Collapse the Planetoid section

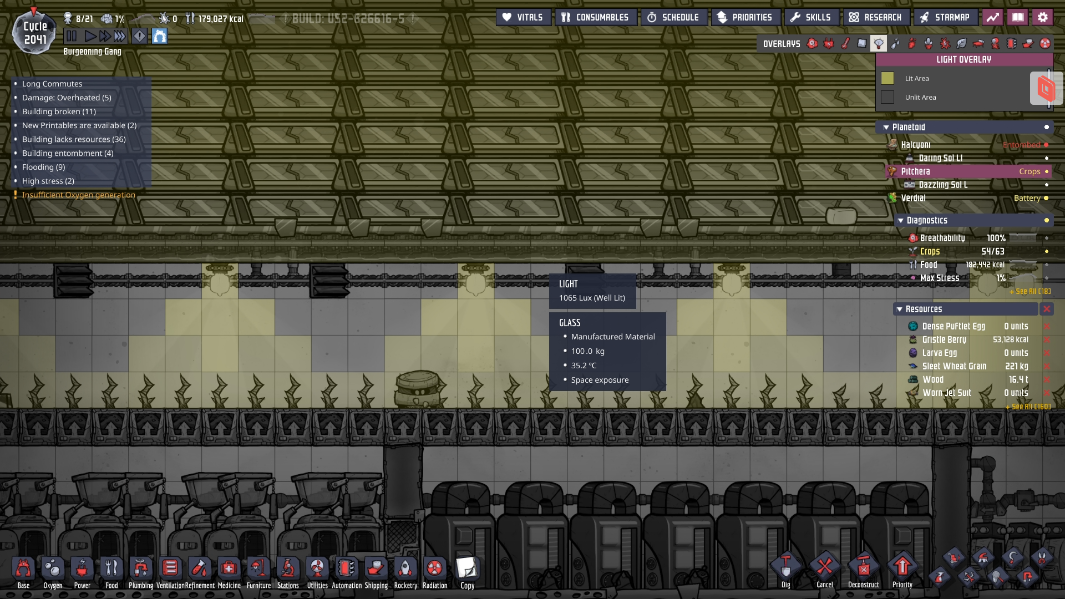(x=888, y=127)
